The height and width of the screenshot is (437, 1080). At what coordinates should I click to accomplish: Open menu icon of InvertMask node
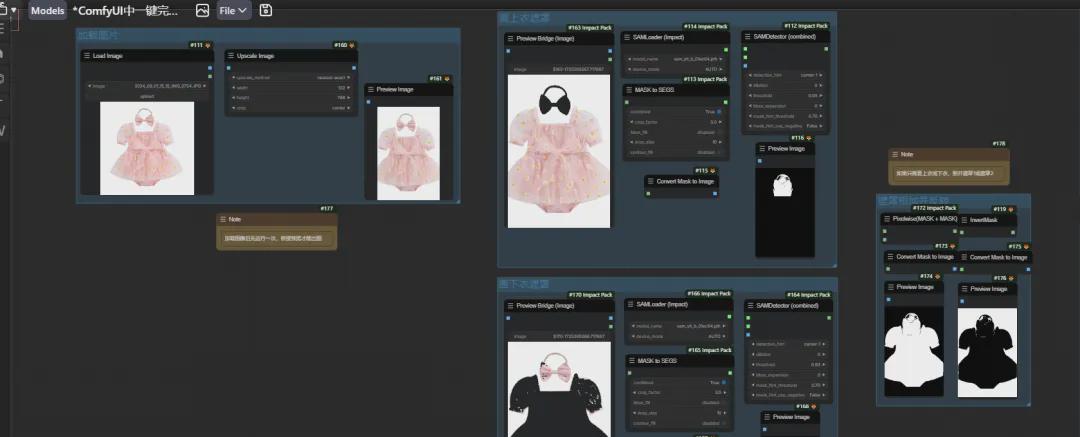[x=964, y=220]
